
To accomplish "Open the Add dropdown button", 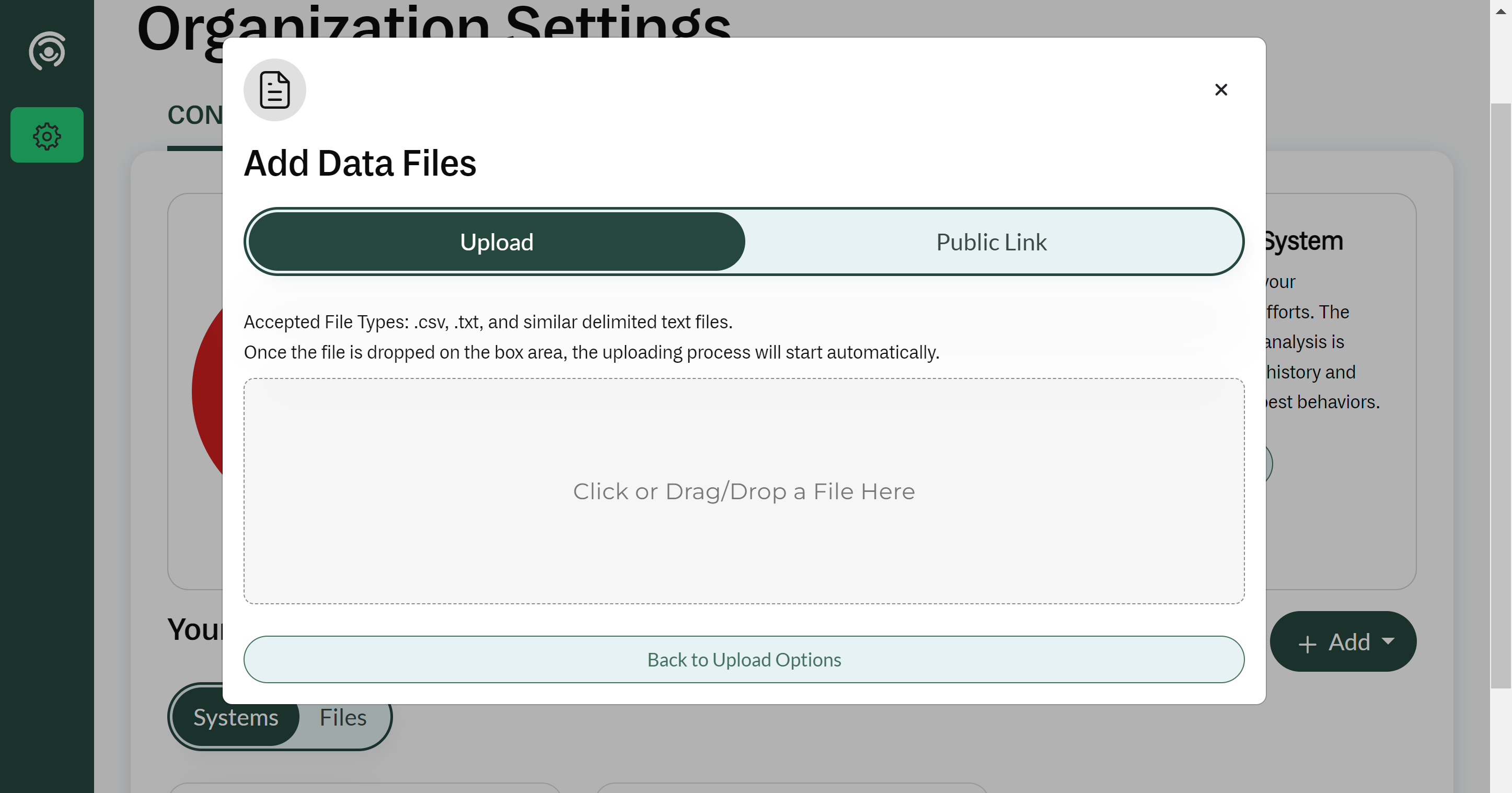I will click(x=1343, y=641).
